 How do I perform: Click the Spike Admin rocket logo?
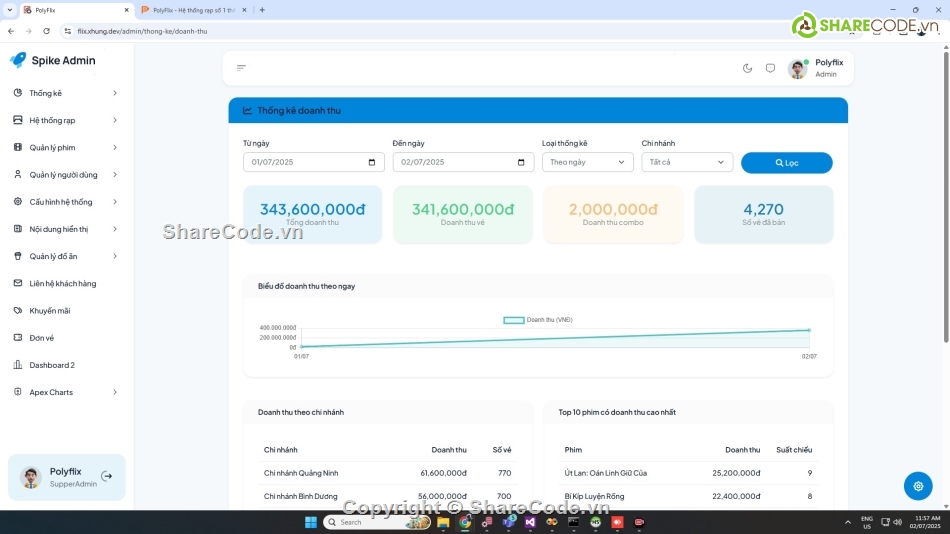(18, 59)
